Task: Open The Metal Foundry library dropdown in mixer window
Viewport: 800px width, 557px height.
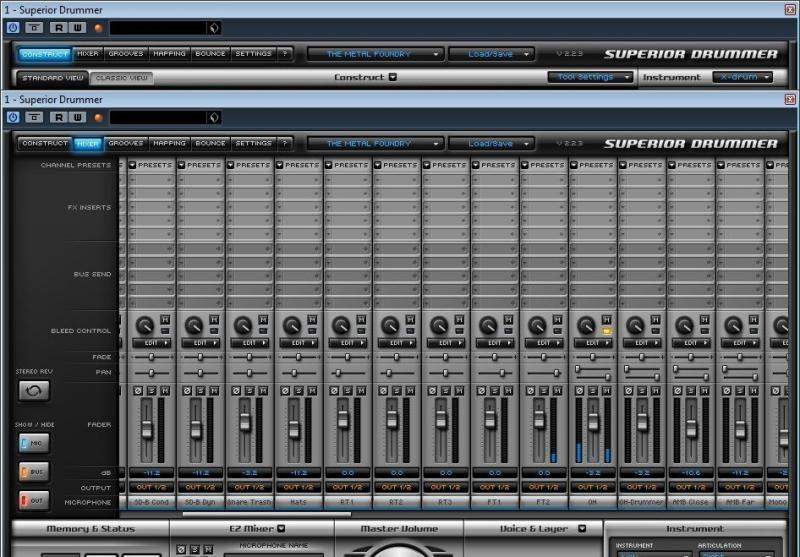Action: (374, 143)
